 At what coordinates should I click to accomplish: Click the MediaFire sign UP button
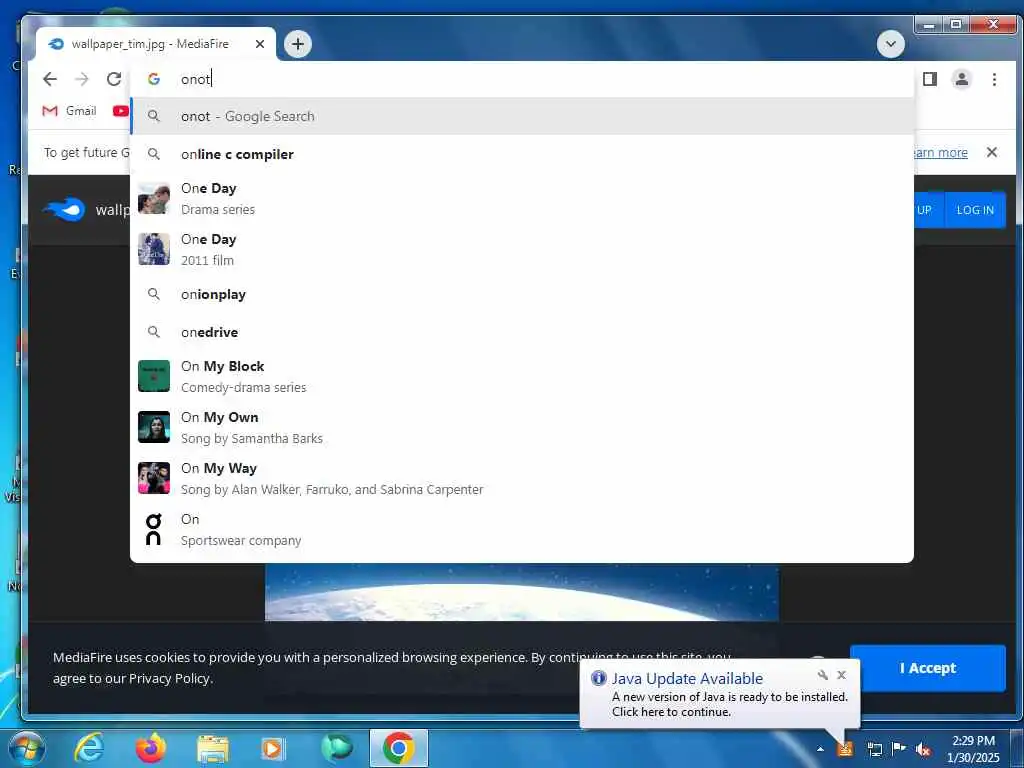click(928, 210)
